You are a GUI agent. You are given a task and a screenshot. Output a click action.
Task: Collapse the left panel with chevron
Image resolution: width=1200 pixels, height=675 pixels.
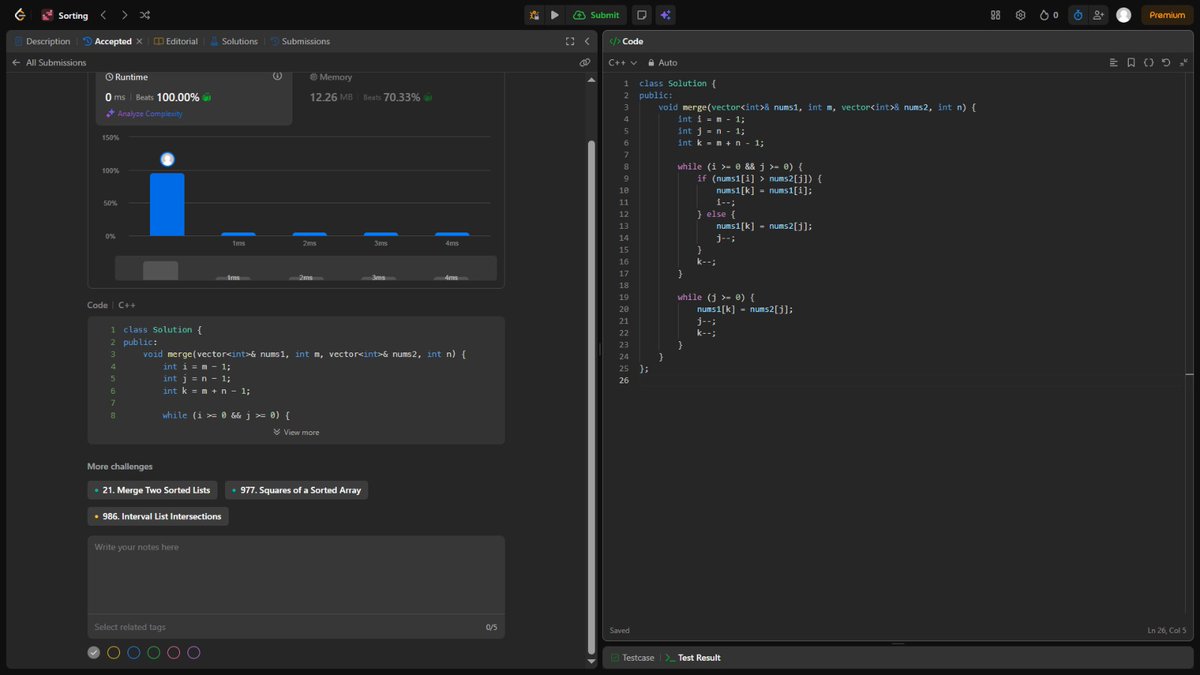pyautogui.click(x=587, y=41)
